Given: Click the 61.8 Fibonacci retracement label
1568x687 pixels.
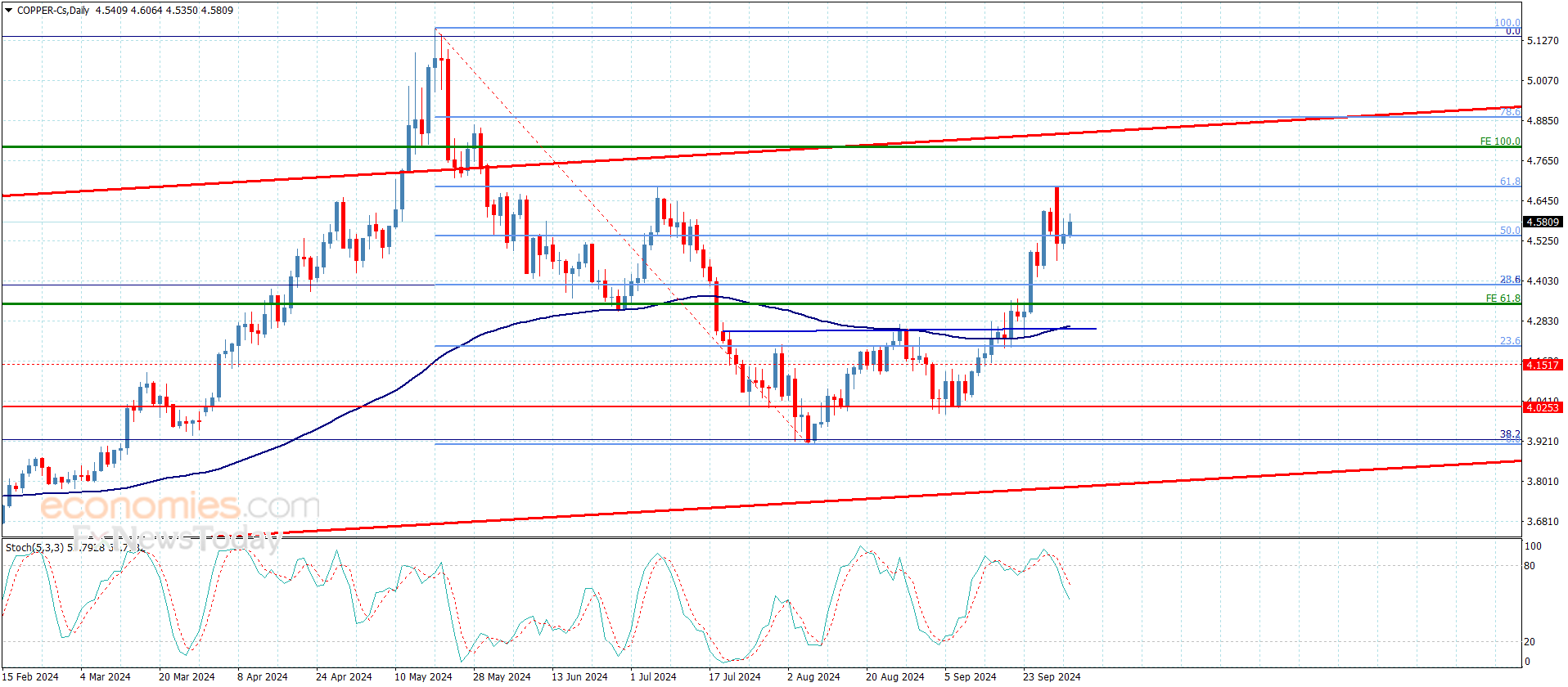Looking at the screenshot, I should [1509, 182].
